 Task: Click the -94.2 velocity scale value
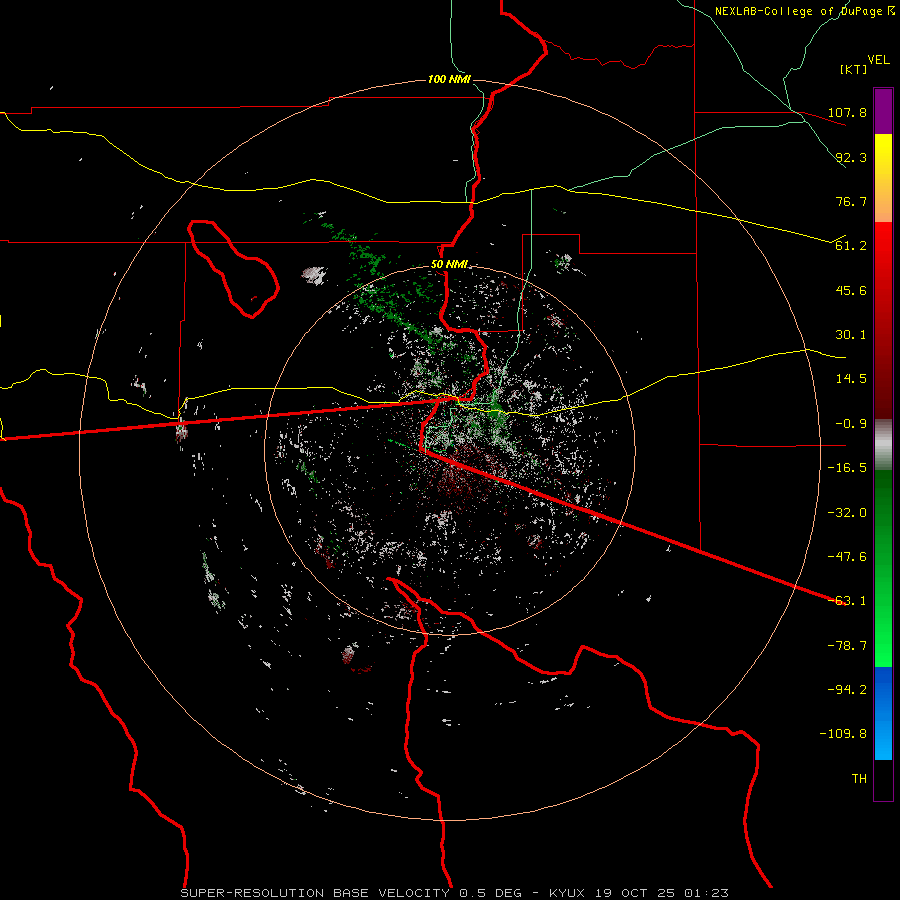(x=847, y=690)
